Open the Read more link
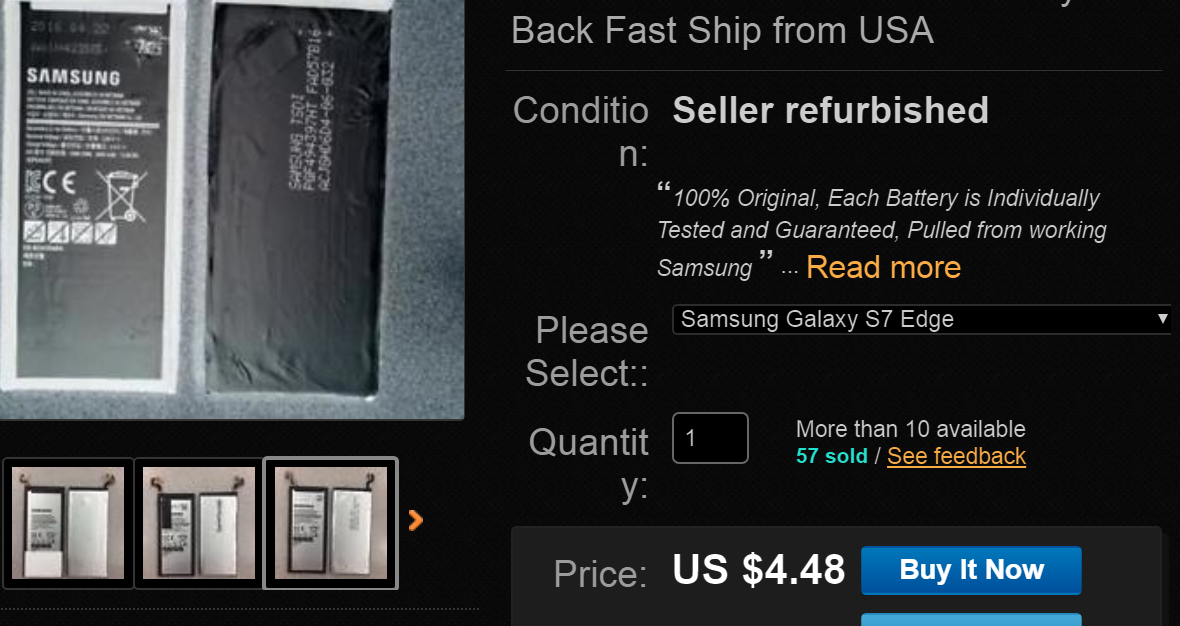Screen dimensions: 1180x626 click(x=883, y=267)
